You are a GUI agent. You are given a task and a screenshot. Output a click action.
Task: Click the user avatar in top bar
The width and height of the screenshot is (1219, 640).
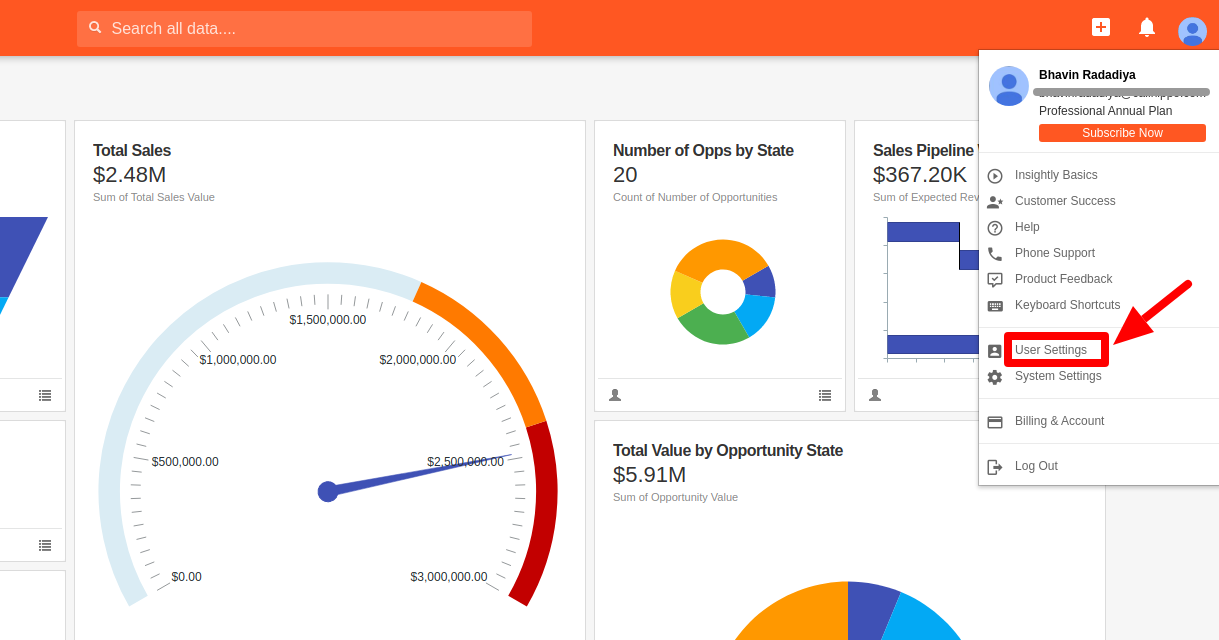click(1192, 31)
